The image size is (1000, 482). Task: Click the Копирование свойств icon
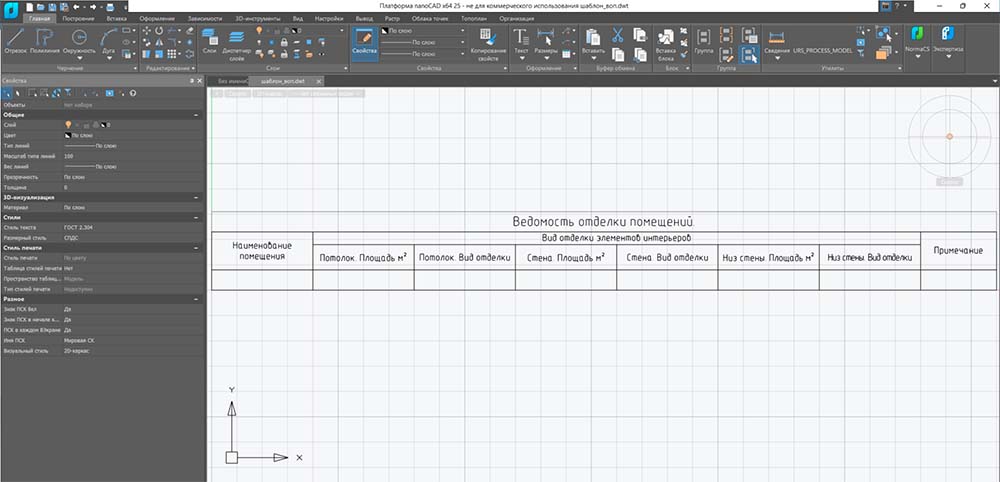[x=489, y=38]
